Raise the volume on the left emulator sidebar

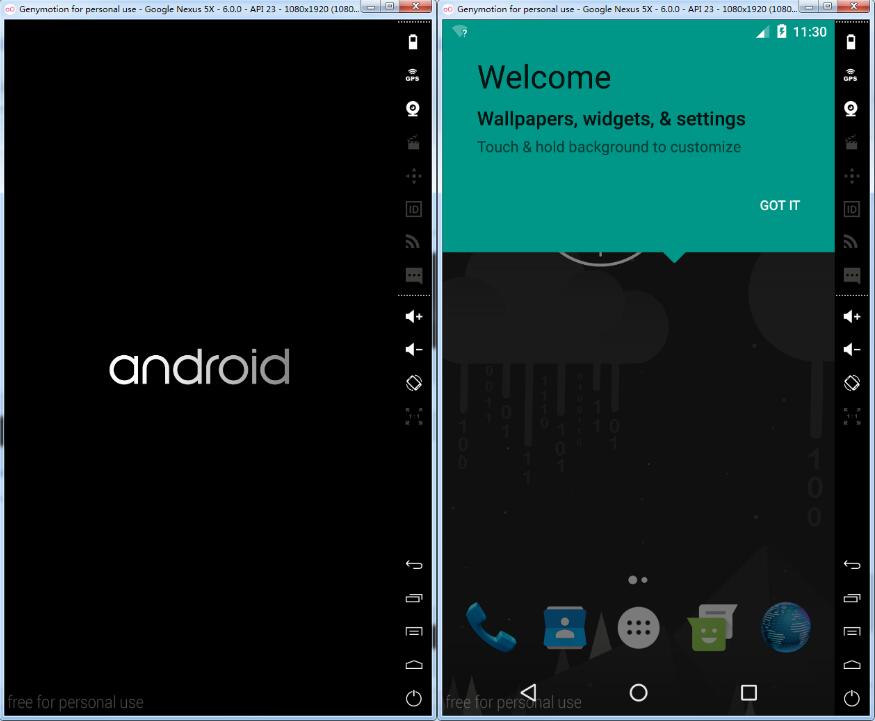click(414, 316)
